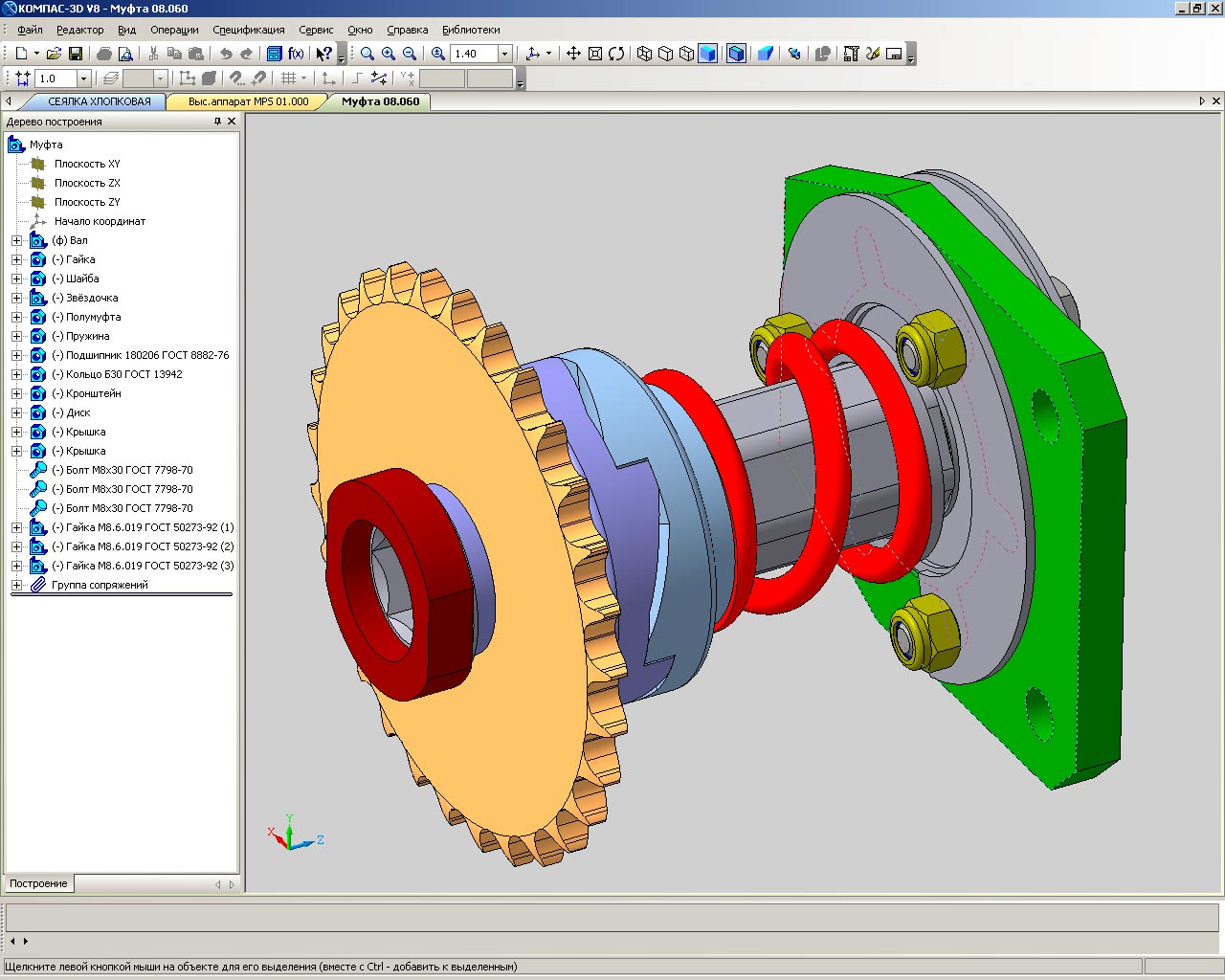
Task: Click the Zoom out magnifier icon
Action: pos(410,54)
